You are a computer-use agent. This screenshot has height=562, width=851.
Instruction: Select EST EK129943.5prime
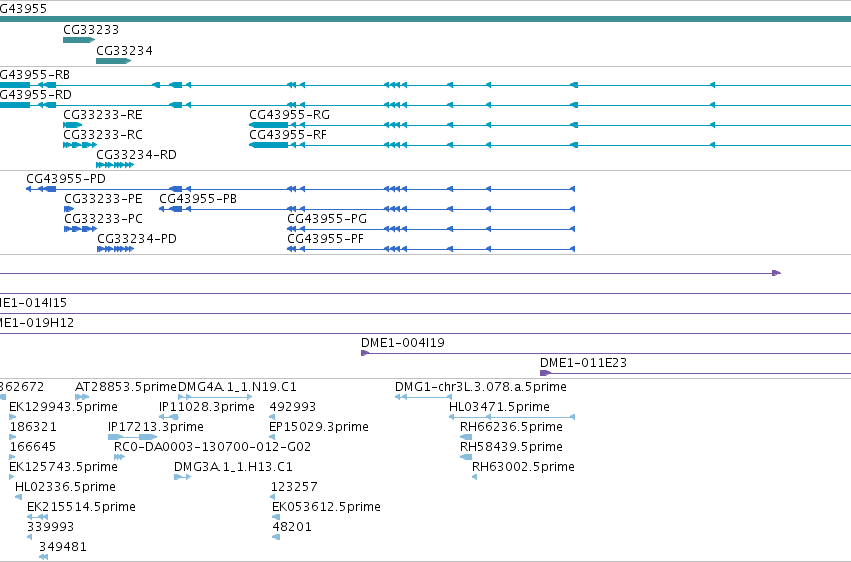pos(63,407)
